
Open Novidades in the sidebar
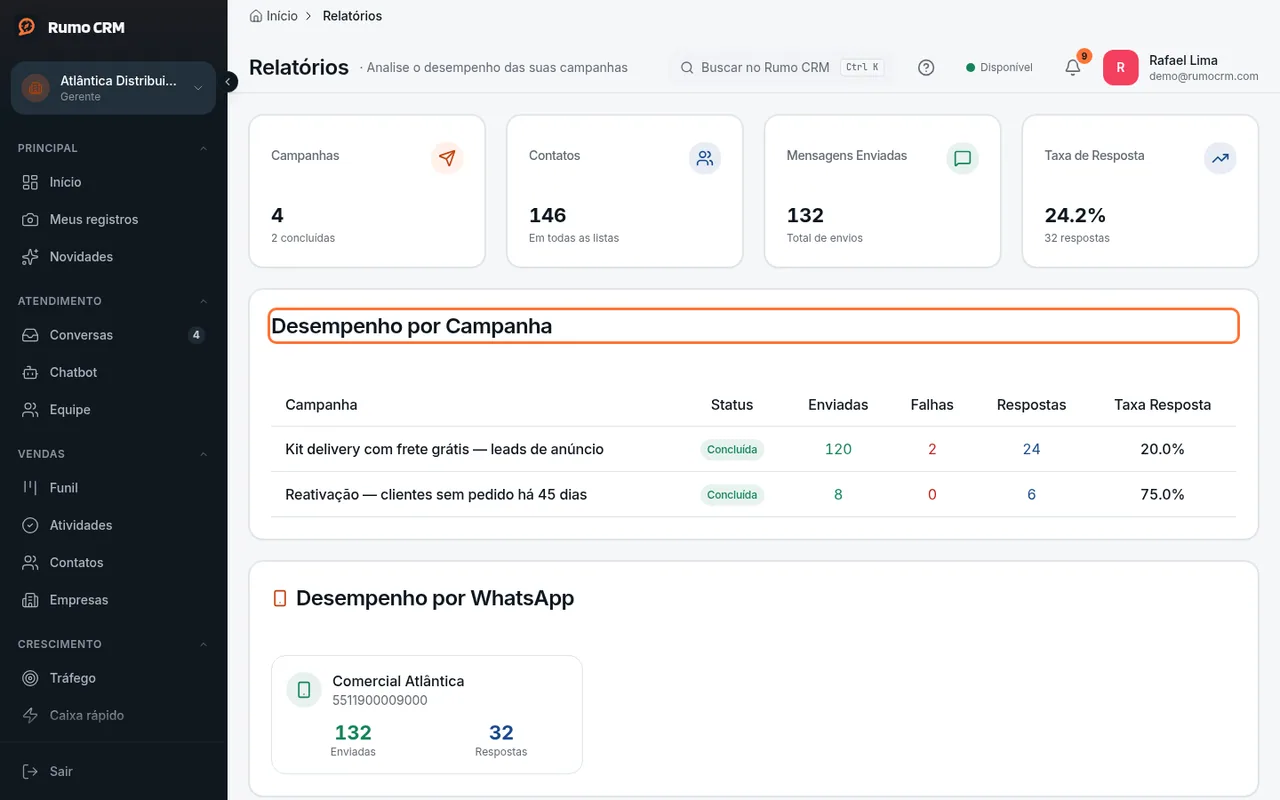point(113,257)
